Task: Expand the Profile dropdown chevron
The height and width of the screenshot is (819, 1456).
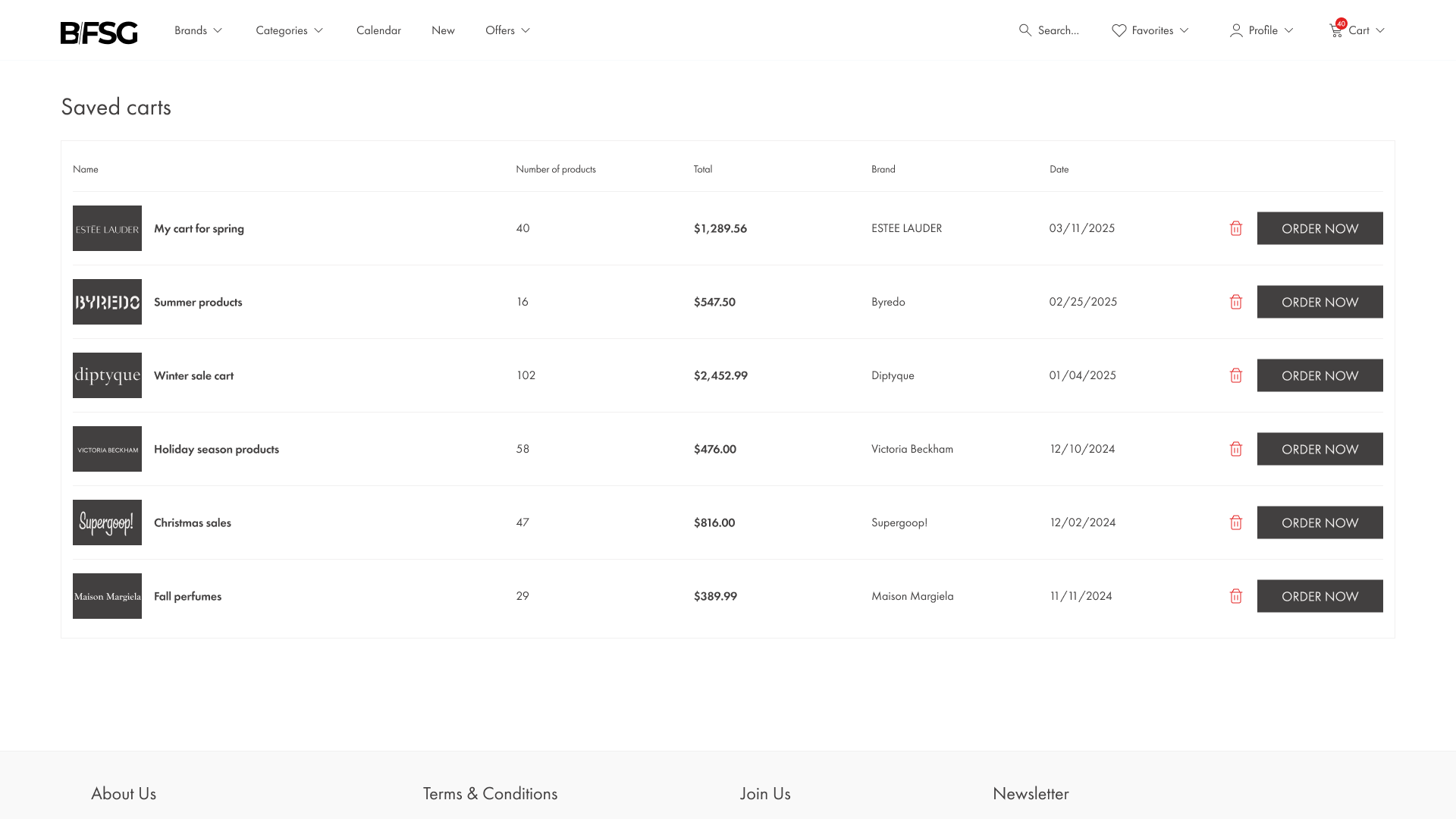Action: coord(1288,30)
